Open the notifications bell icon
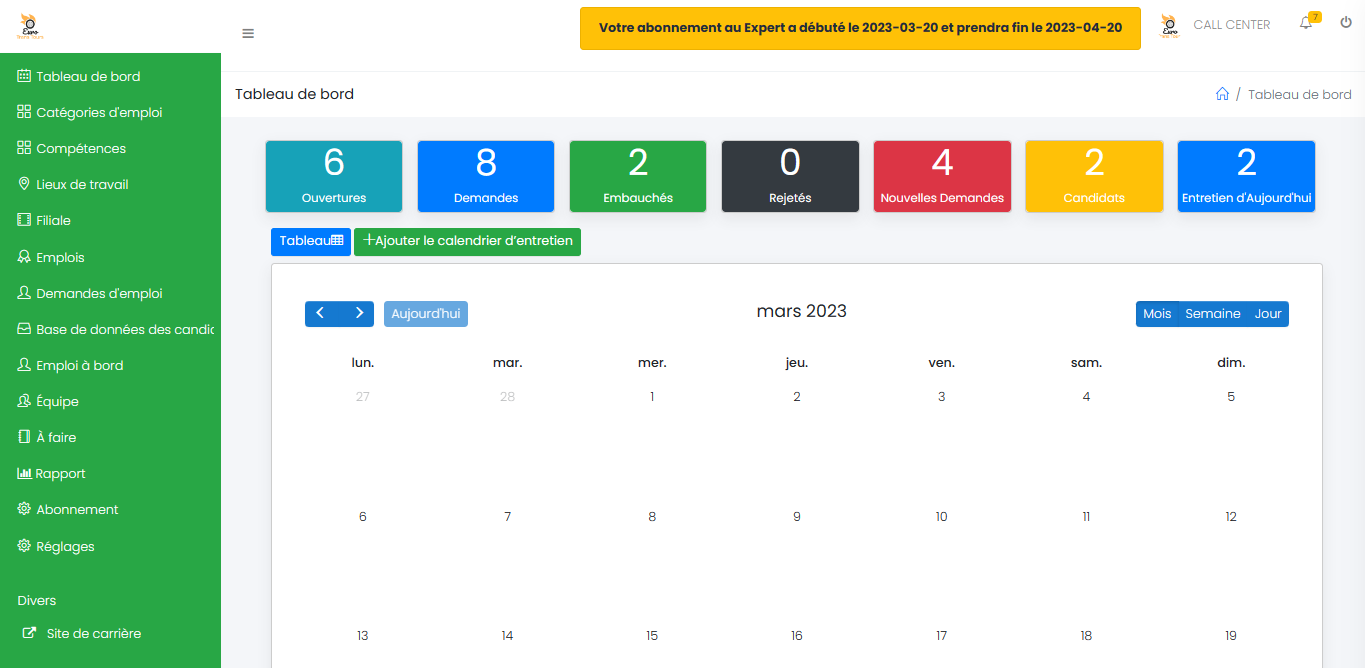The width and height of the screenshot is (1365, 668). tap(1306, 24)
